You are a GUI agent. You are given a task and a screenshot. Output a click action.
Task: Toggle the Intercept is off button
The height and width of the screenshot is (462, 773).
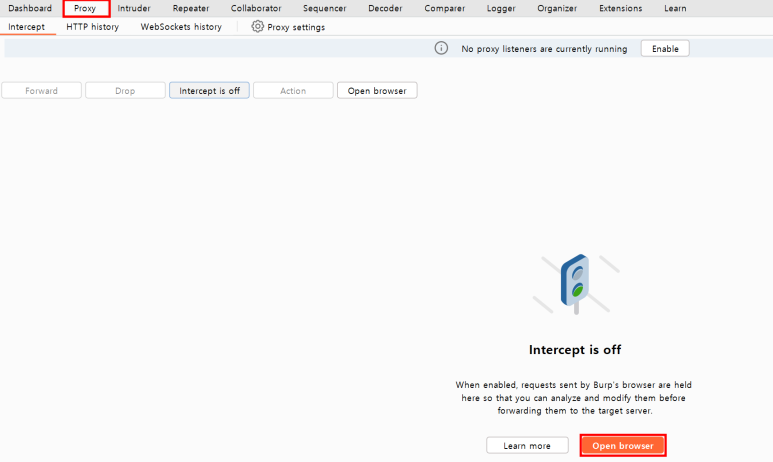(209, 91)
